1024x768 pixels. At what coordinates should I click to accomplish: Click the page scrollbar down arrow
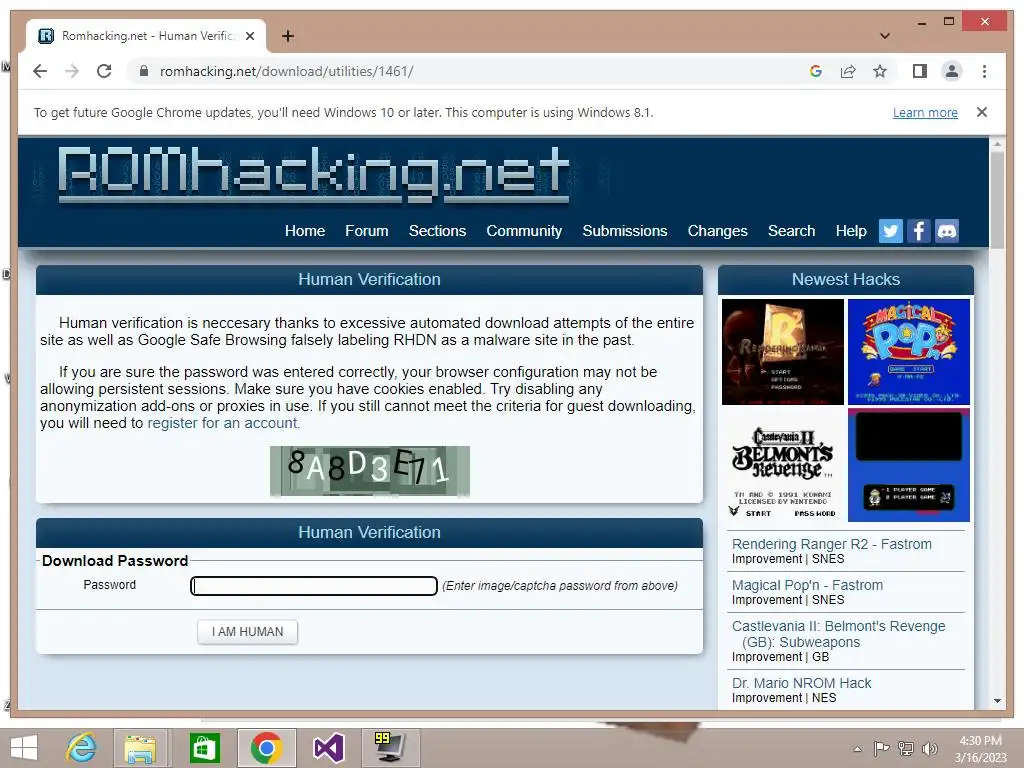pyautogui.click(x=997, y=701)
